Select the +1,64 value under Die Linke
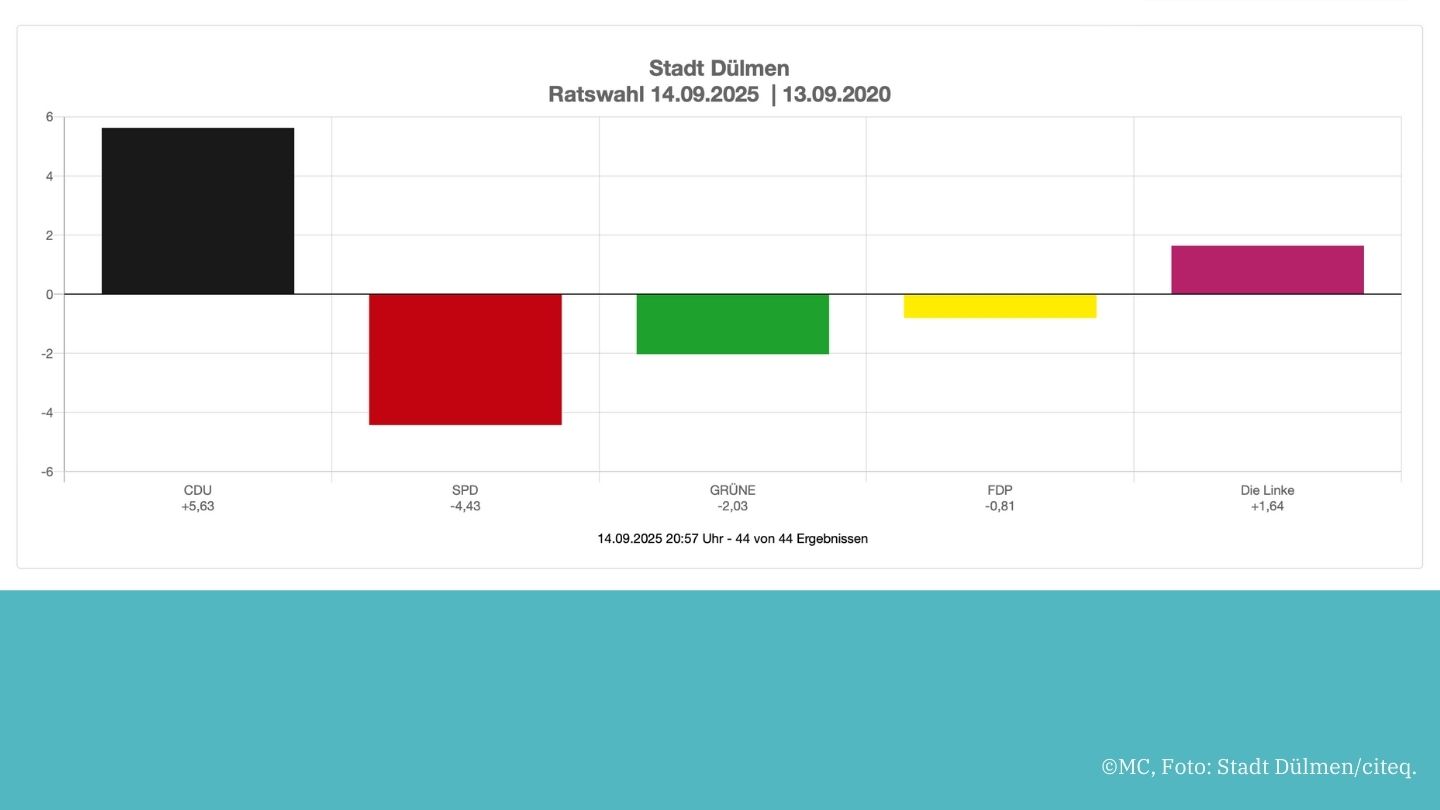This screenshot has height=810, width=1440. 1267,506
